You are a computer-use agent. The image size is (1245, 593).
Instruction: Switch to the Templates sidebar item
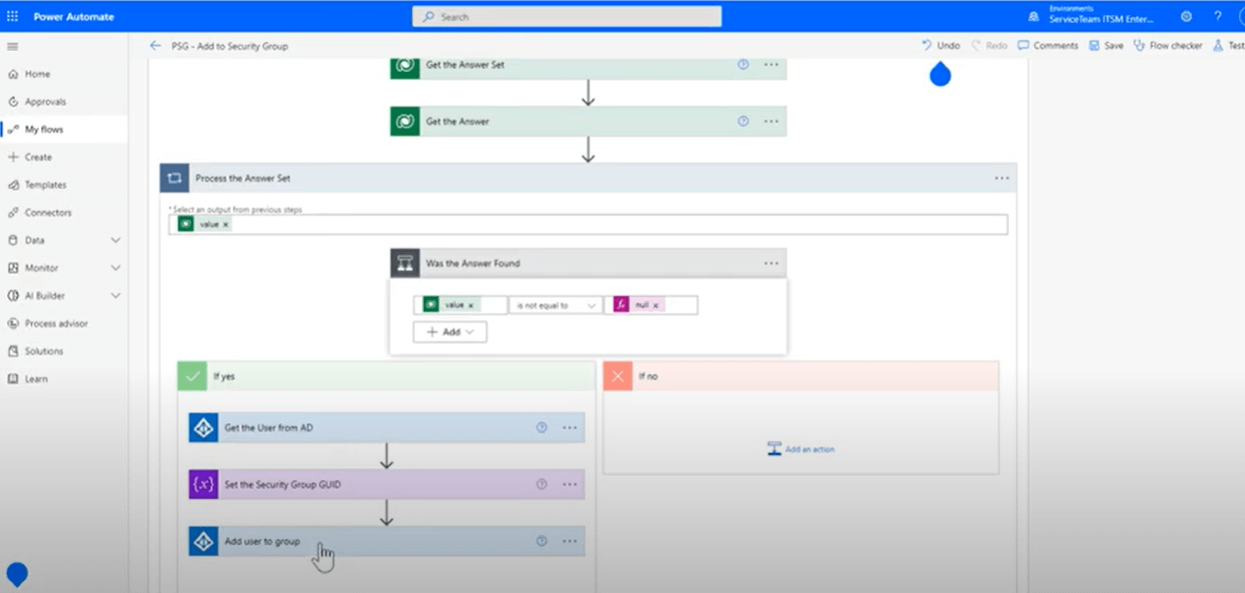click(x=46, y=184)
